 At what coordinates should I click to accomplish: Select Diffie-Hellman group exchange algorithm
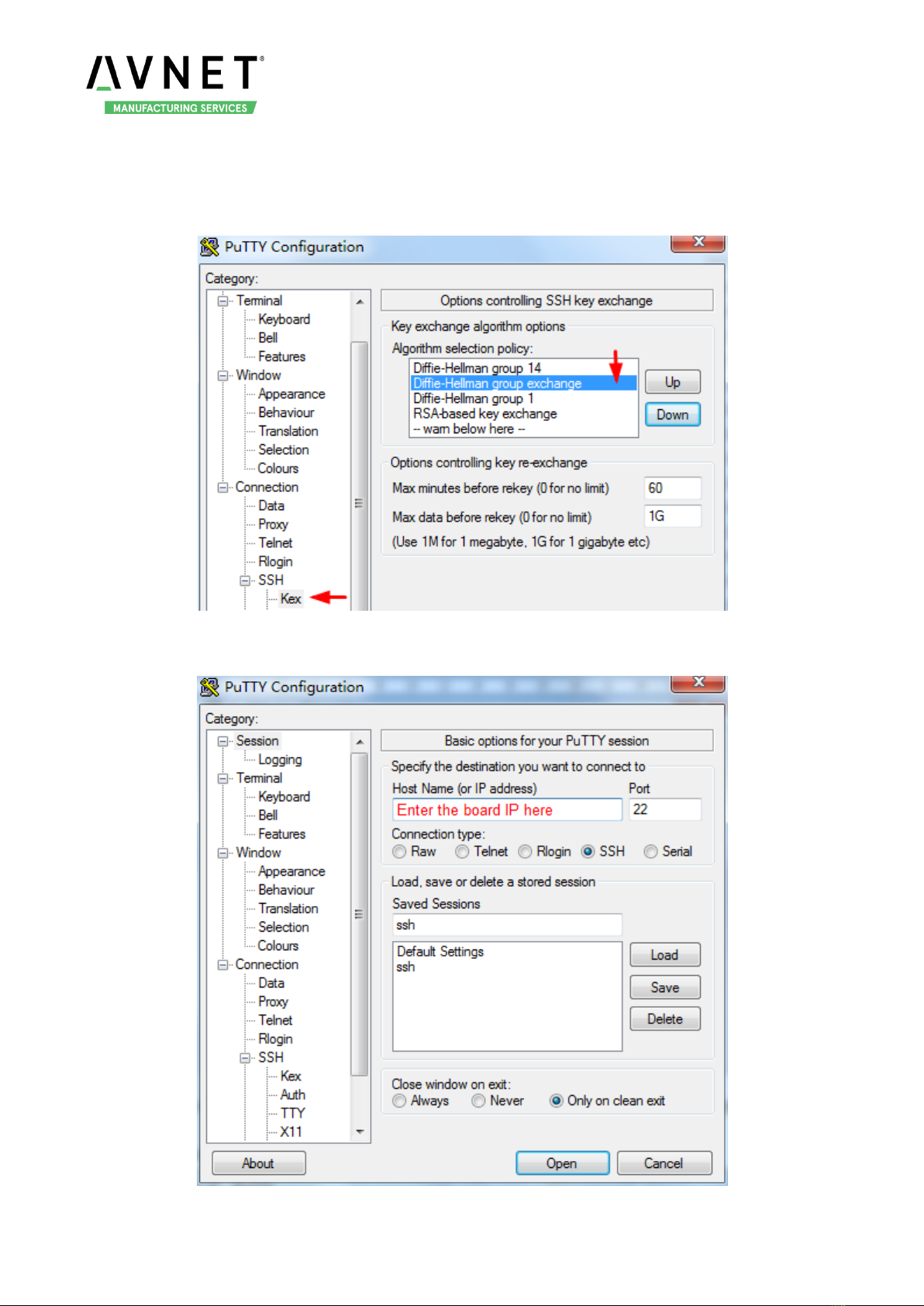[x=523, y=384]
